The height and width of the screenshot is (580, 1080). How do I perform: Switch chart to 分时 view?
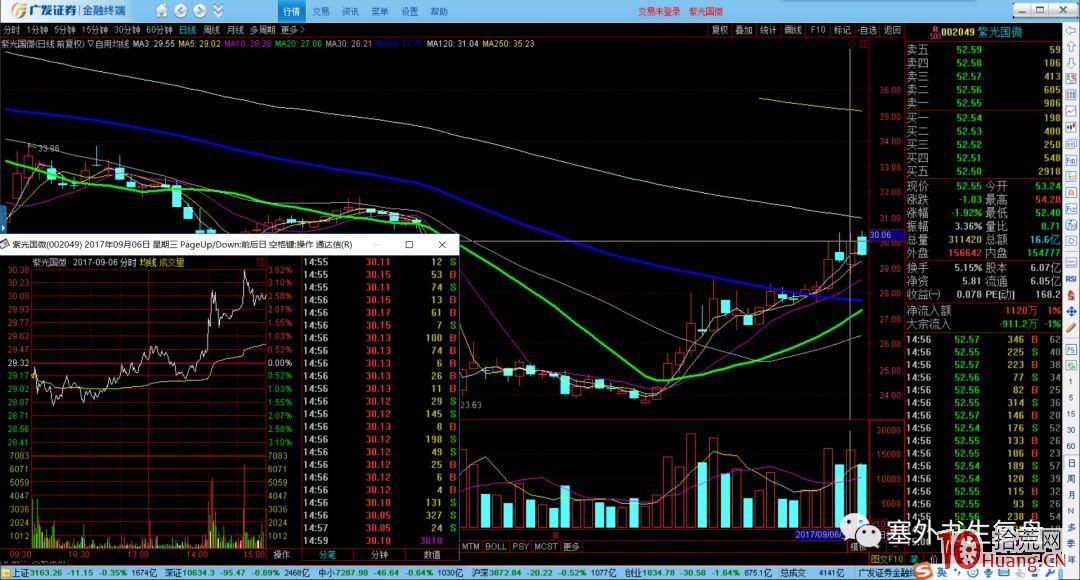click(x=12, y=30)
